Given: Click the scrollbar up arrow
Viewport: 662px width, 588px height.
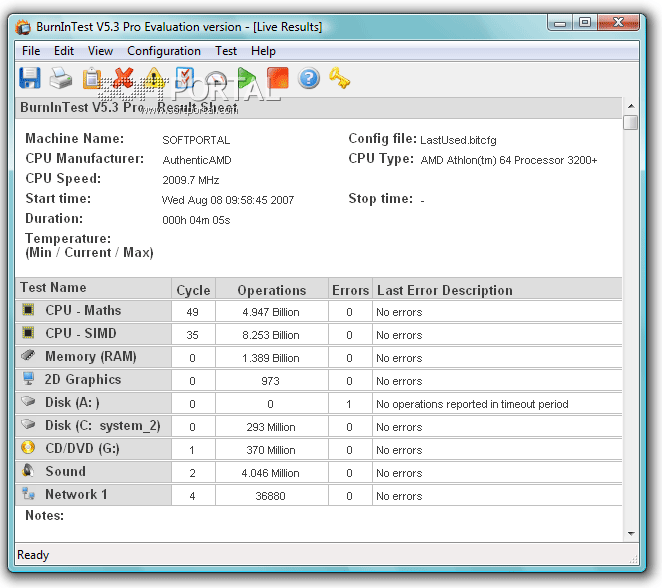Looking at the screenshot, I should [x=631, y=106].
